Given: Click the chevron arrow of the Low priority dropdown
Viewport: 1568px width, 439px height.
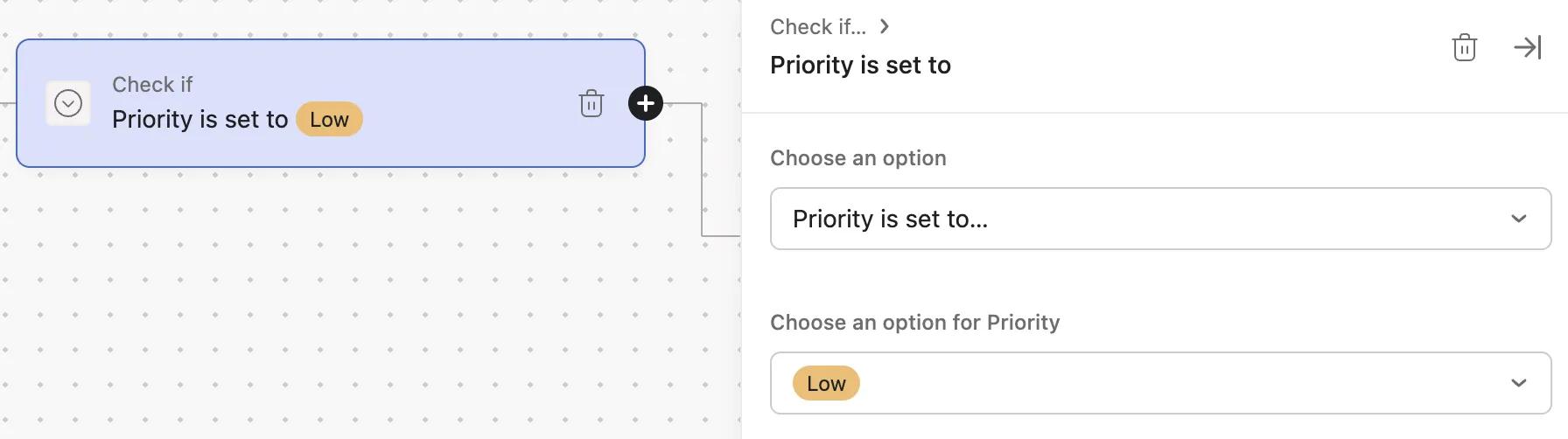Looking at the screenshot, I should point(1519,383).
